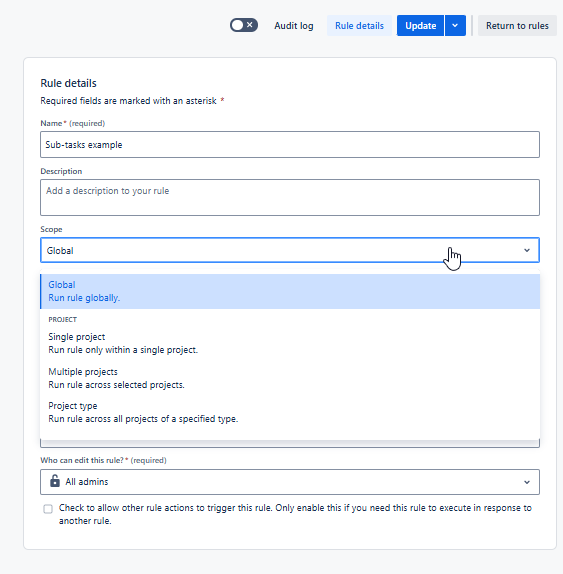The width and height of the screenshot is (563, 574).
Task: Click the PROJECT group label
Action: [63, 320]
